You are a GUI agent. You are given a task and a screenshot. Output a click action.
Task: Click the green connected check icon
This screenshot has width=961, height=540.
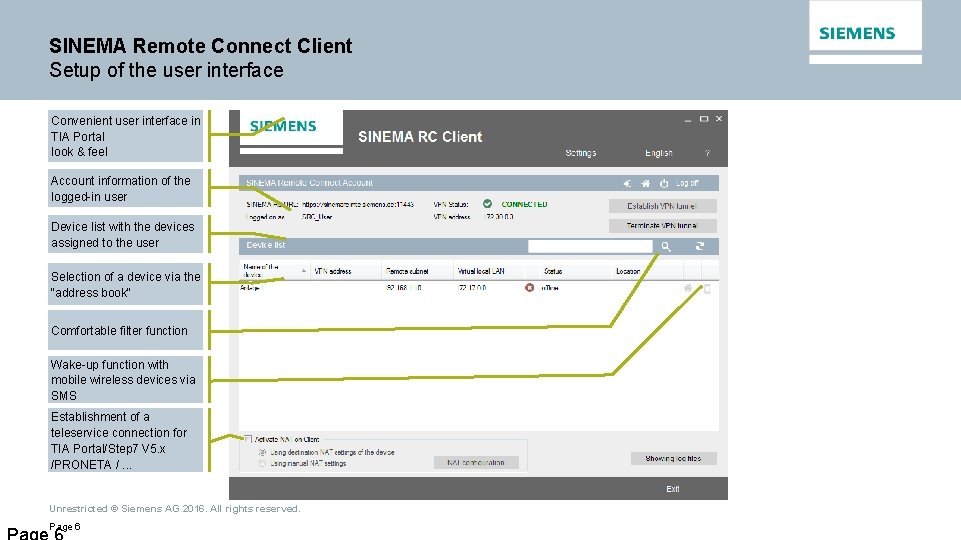[x=487, y=203]
